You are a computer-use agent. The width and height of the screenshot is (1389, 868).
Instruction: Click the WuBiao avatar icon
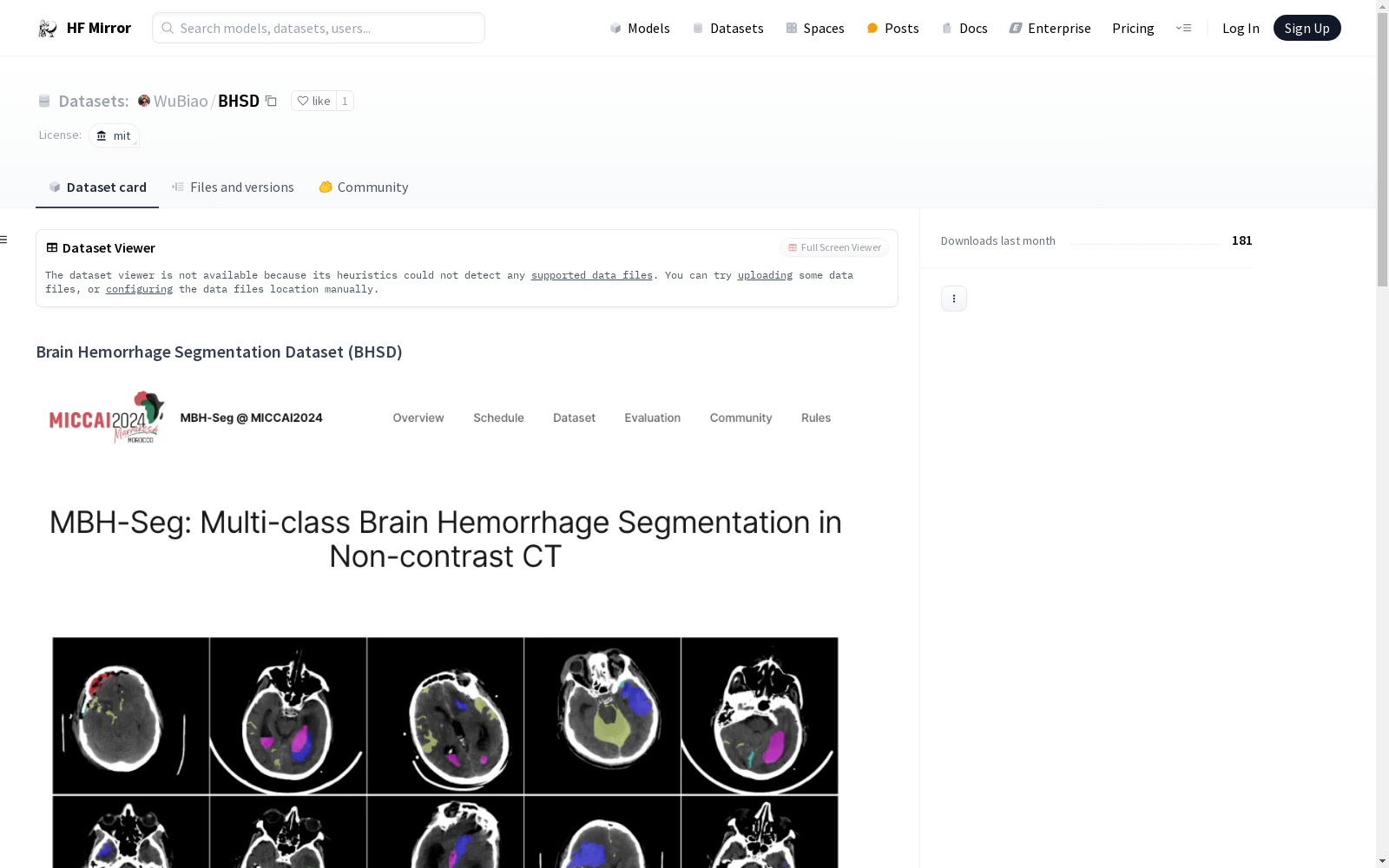click(144, 101)
